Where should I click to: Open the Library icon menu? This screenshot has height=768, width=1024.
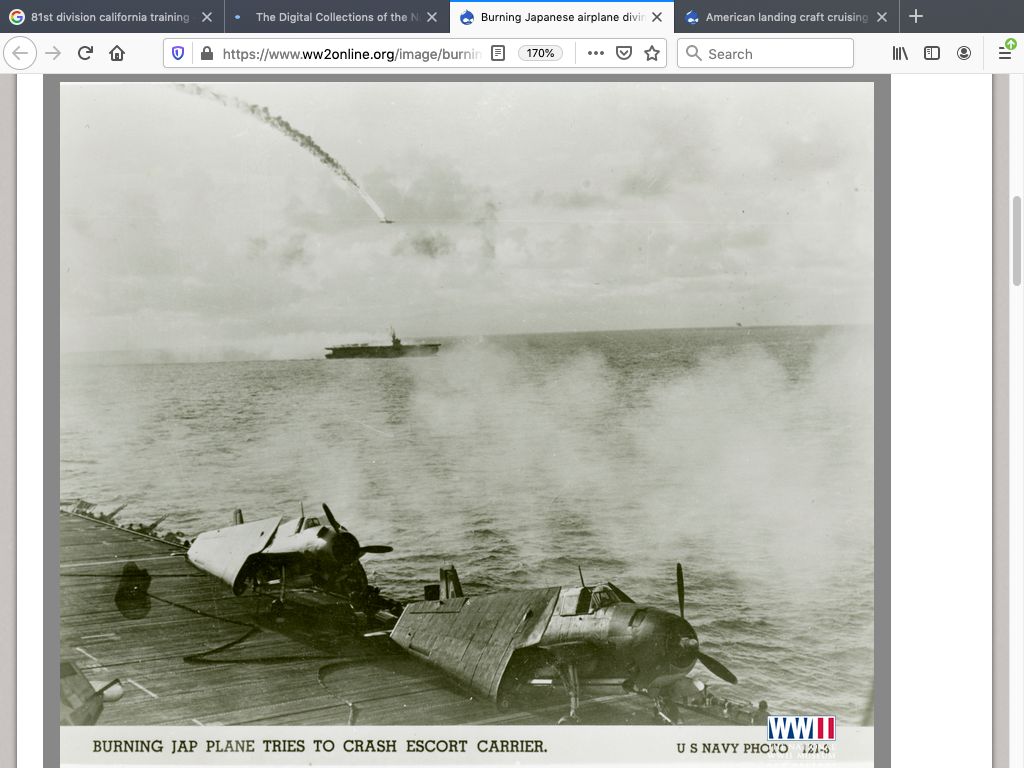pos(900,54)
